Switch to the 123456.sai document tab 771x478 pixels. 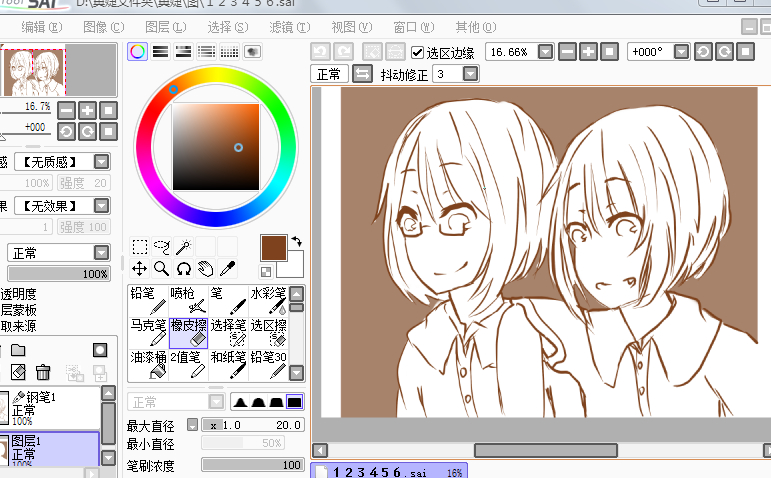[388, 472]
